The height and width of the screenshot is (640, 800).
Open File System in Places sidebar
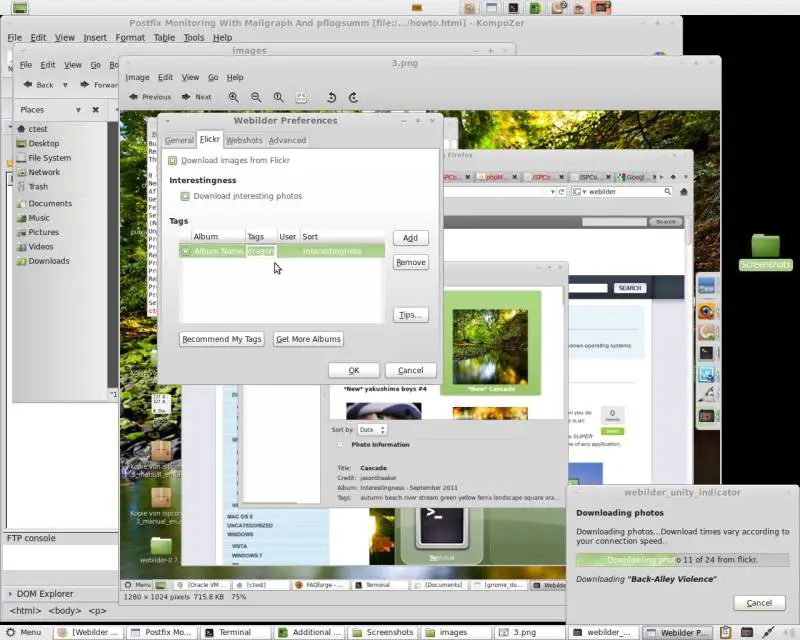(44, 158)
